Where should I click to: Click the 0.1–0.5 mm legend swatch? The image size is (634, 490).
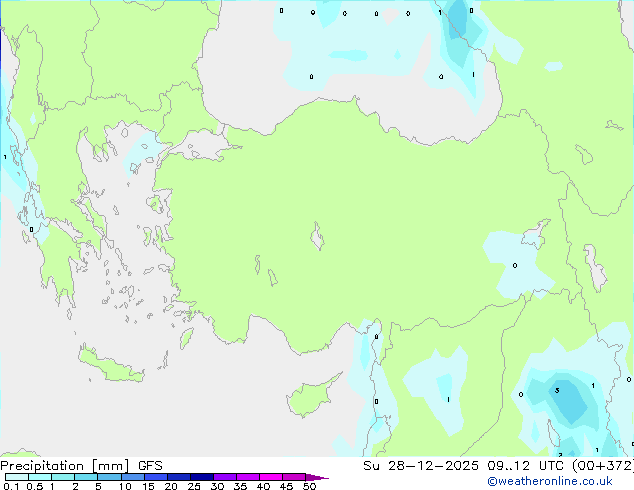(x=17, y=477)
